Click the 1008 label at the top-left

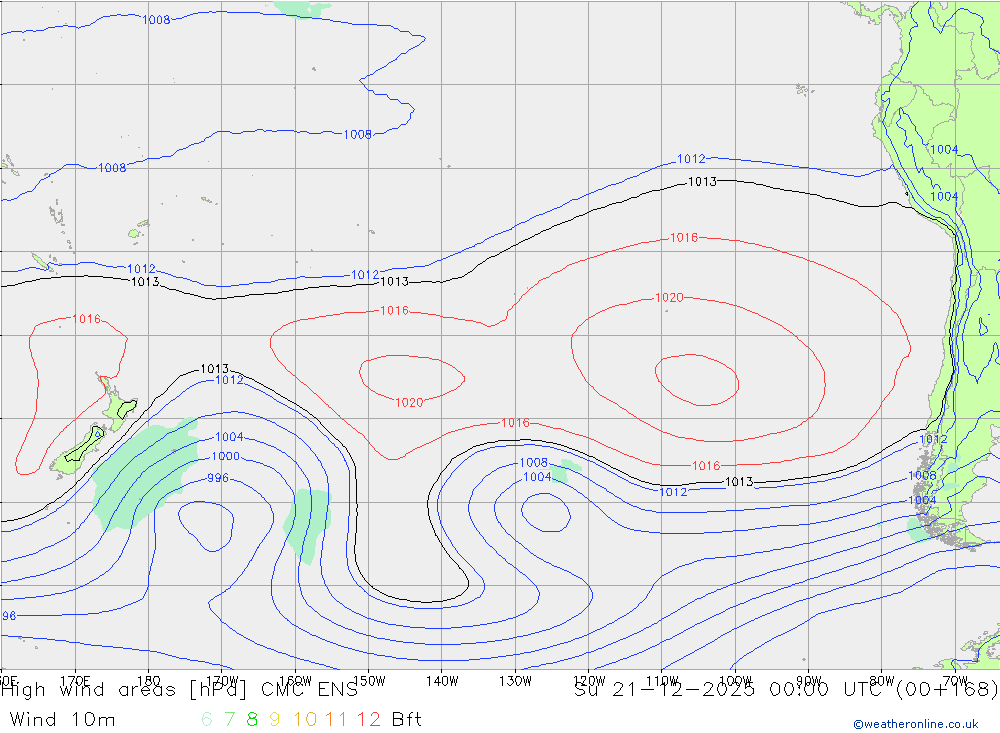tap(156, 20)
